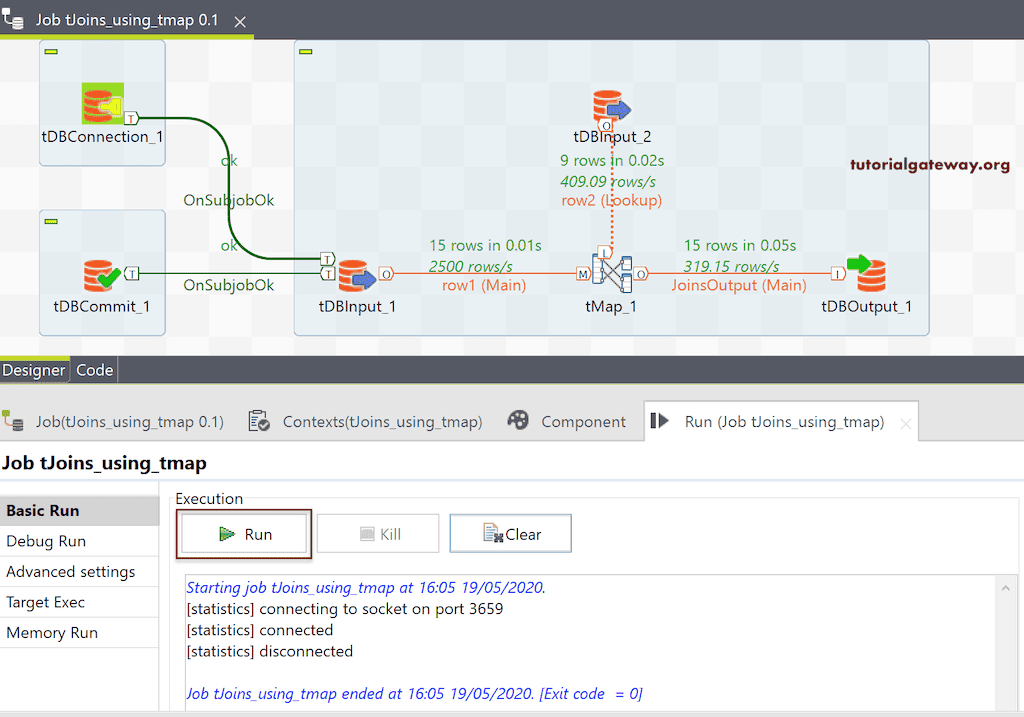The height and width of the screenshot is (717, 1024).
Task: Switch to the Code tab
Action: pos(93,369)
